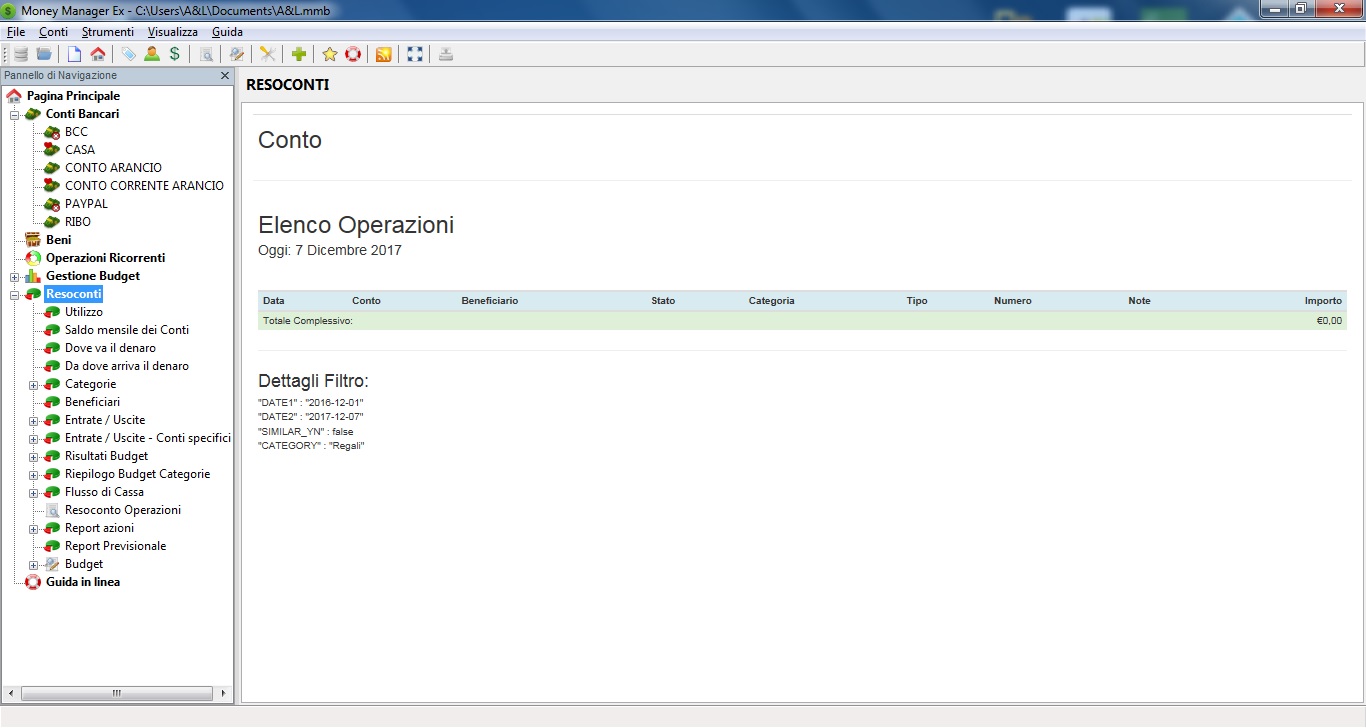Open the Visualizza menu
Image resolution: width=1366 pixels, height=728 pixels.
172,31
